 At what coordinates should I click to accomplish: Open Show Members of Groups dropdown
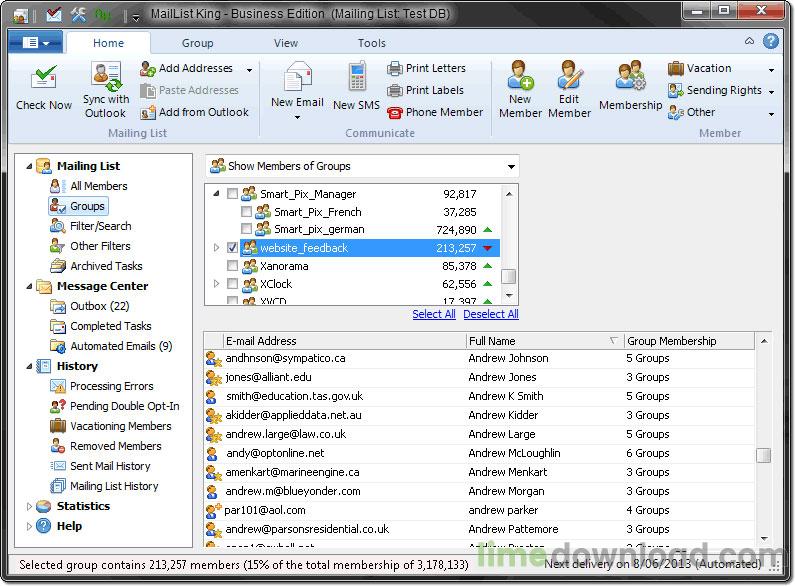click(362, 166)
